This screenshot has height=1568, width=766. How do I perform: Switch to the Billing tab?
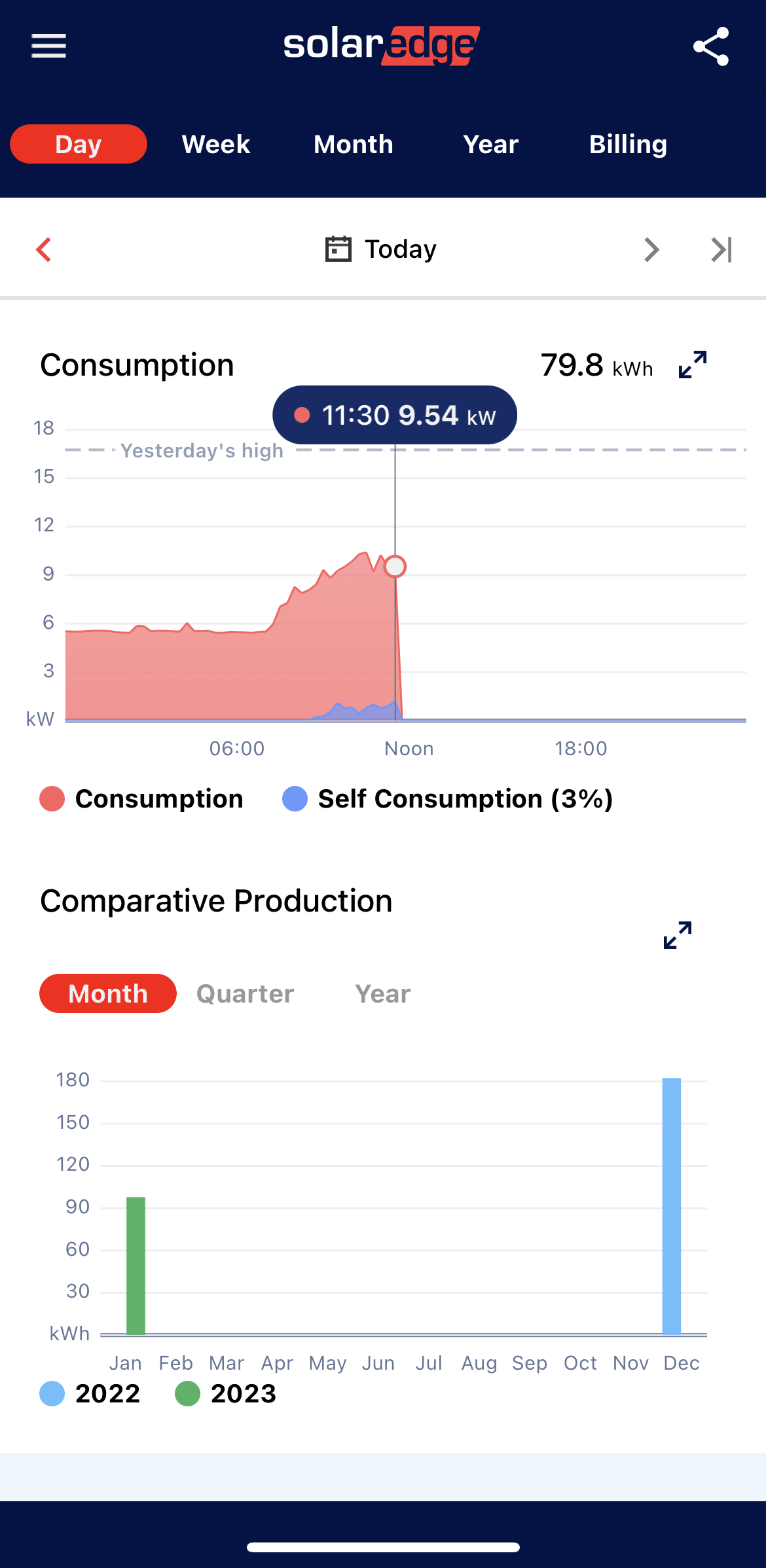pos(628,145)
